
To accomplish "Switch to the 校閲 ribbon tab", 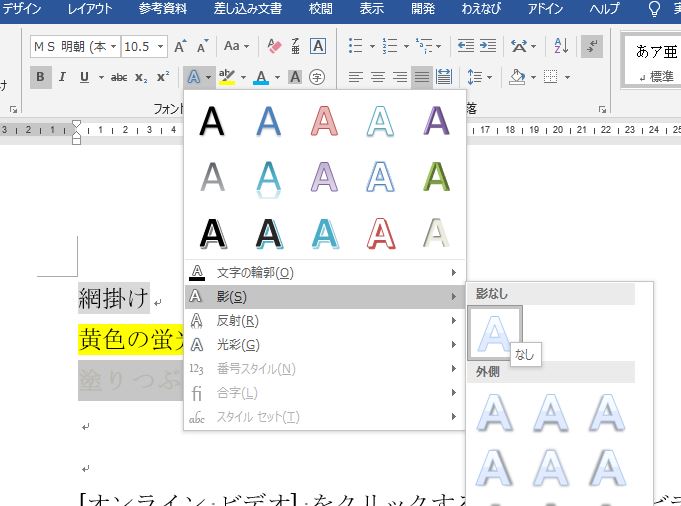I will (x=321, y=9).
